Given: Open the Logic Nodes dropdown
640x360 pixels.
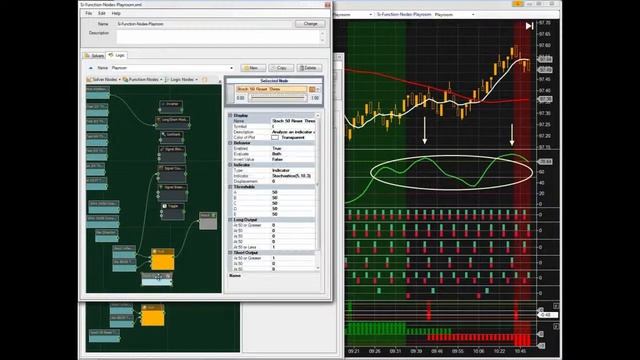Looking at the screenshot, I should tap(181, 80).
